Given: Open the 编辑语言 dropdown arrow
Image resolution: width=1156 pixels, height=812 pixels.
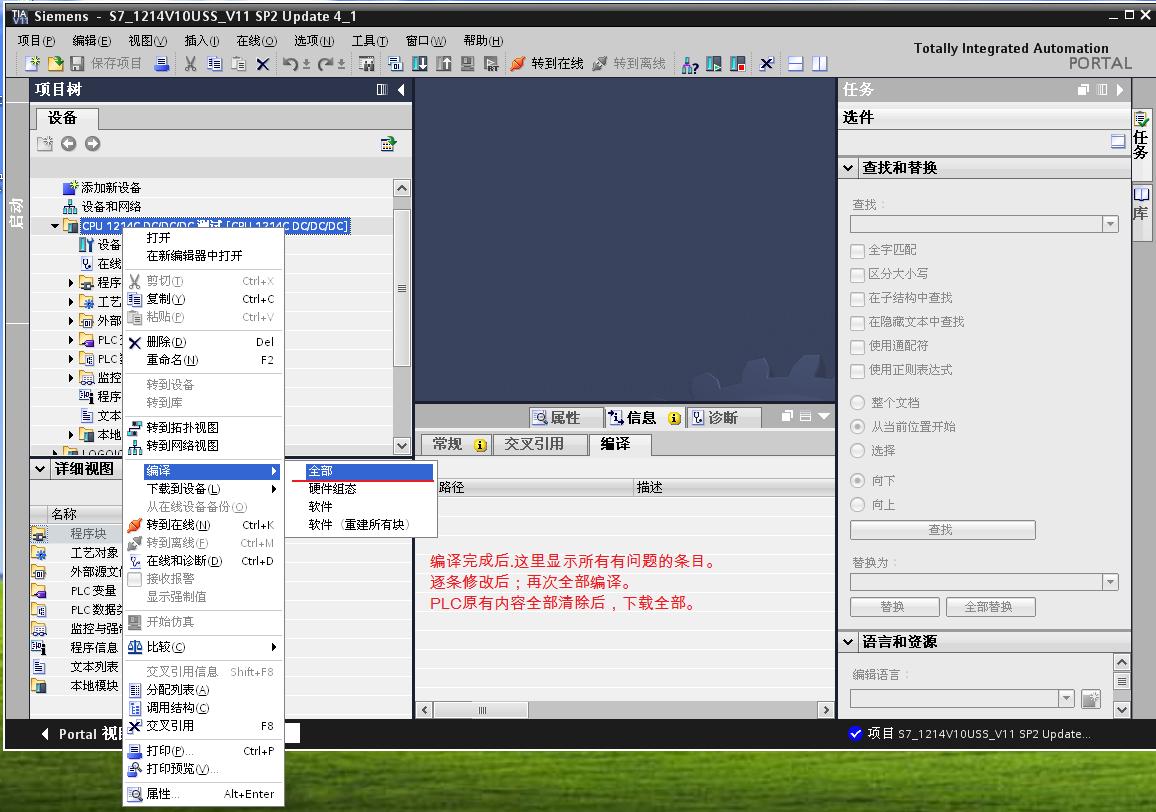Looking at the screenshot, I should (x=1066, y=698).
